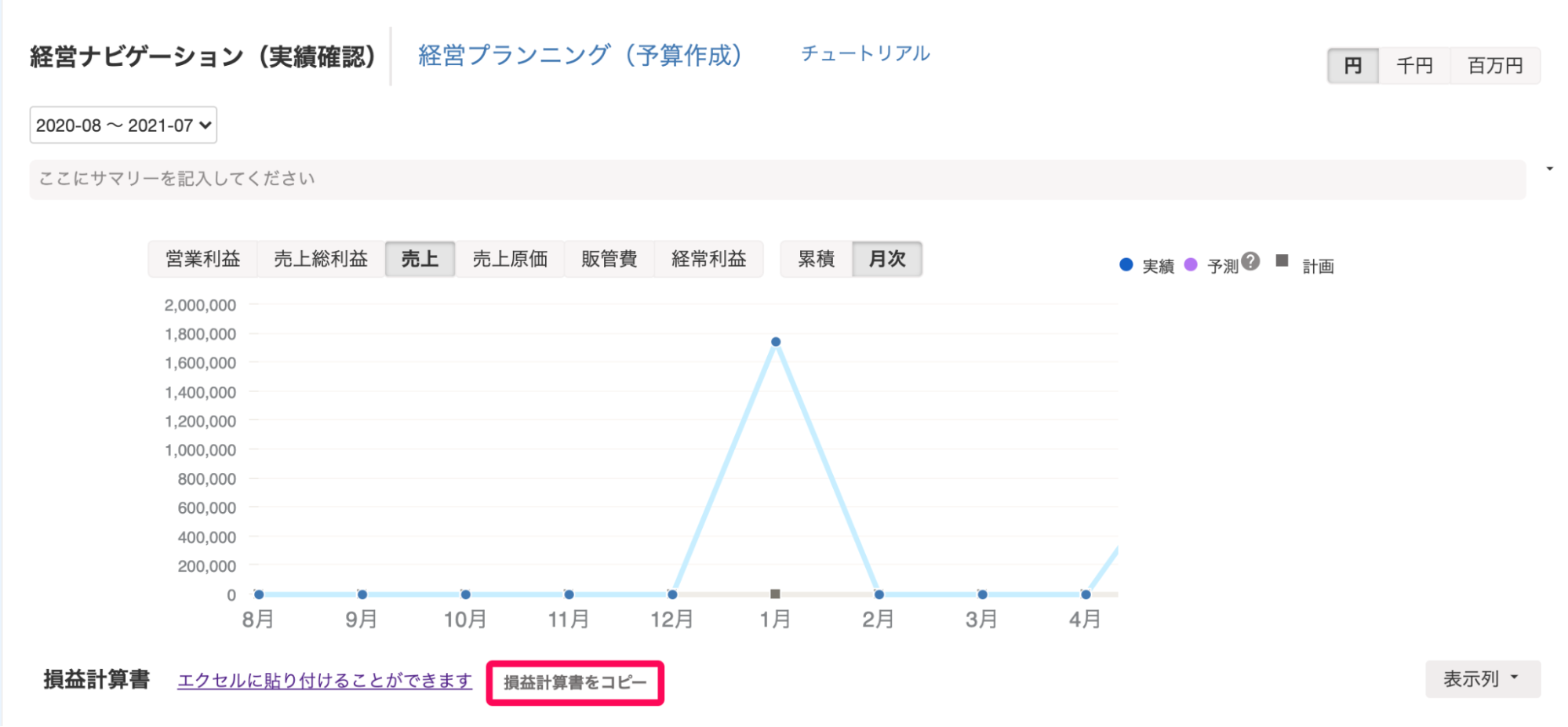Select 円 currency unit
The image size is (1568, 727).
(1353, 66)
